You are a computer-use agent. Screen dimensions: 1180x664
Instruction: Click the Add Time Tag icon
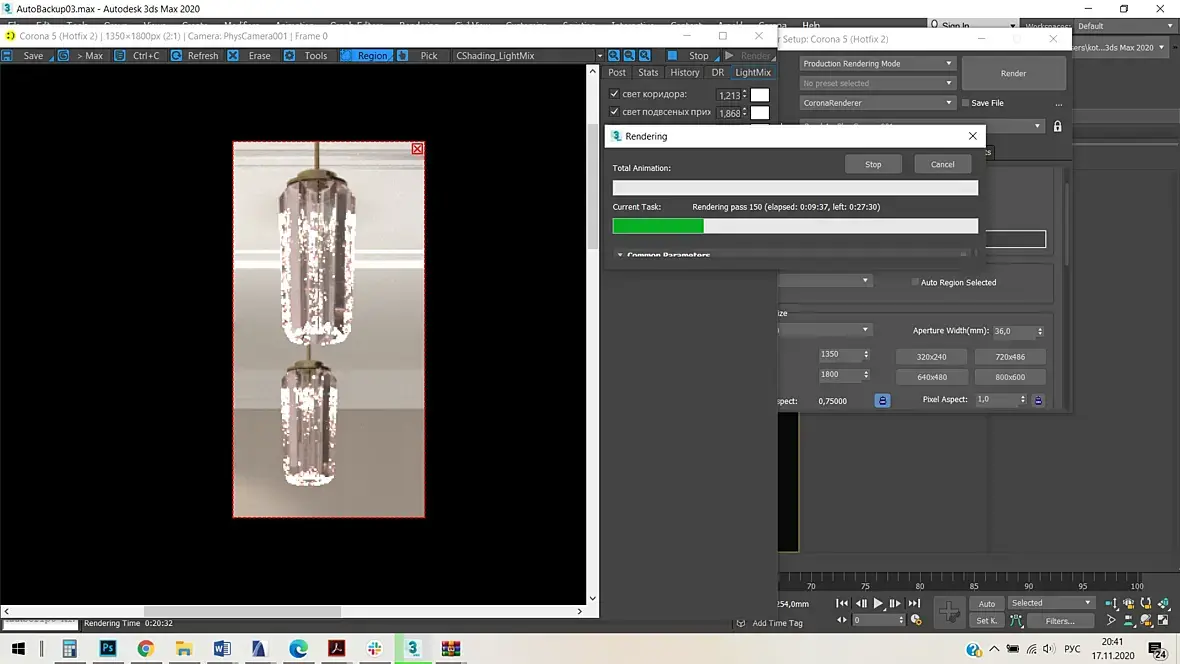[x=741, y=623]
